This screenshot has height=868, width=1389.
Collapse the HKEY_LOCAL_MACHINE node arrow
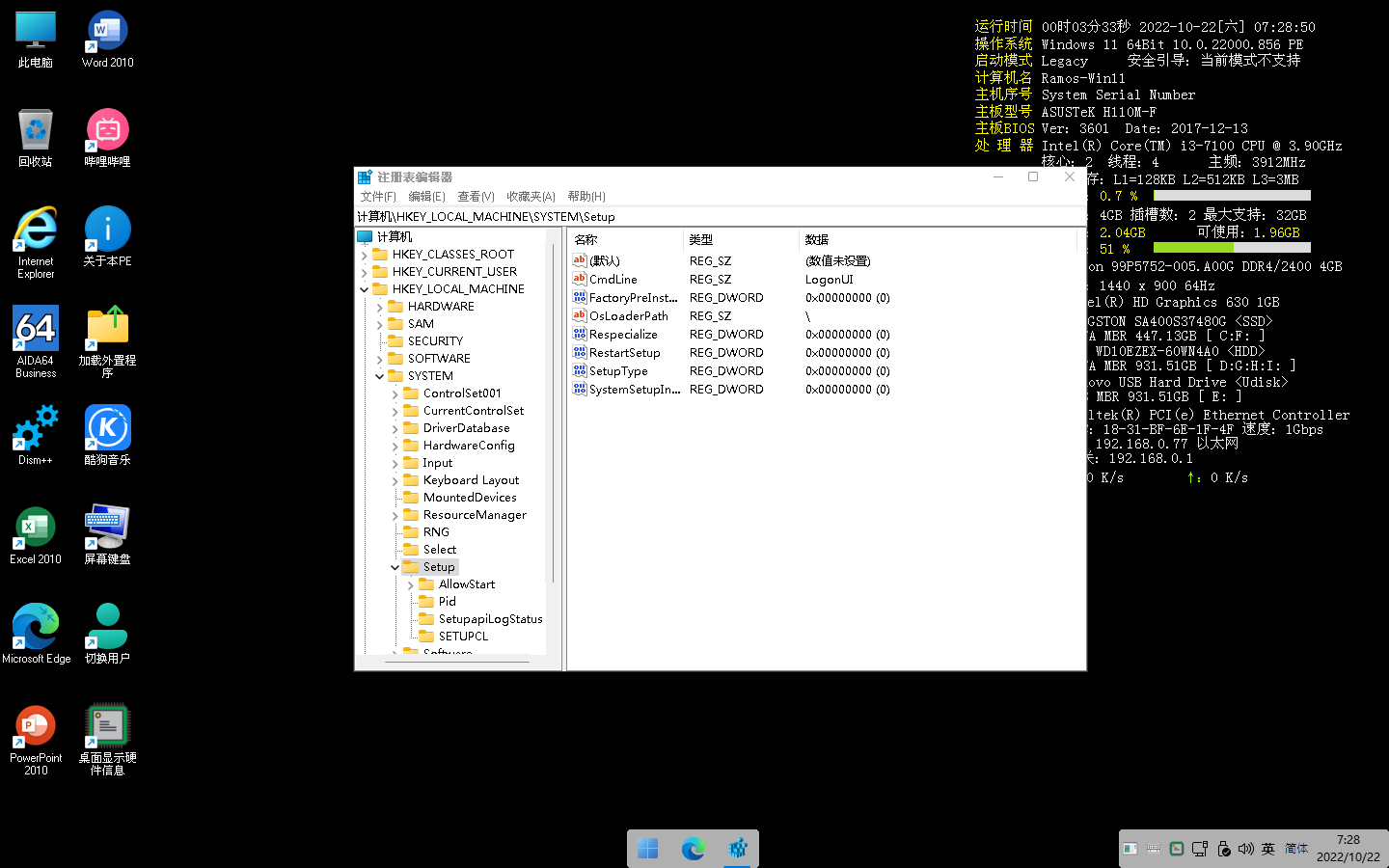(364, 289)
